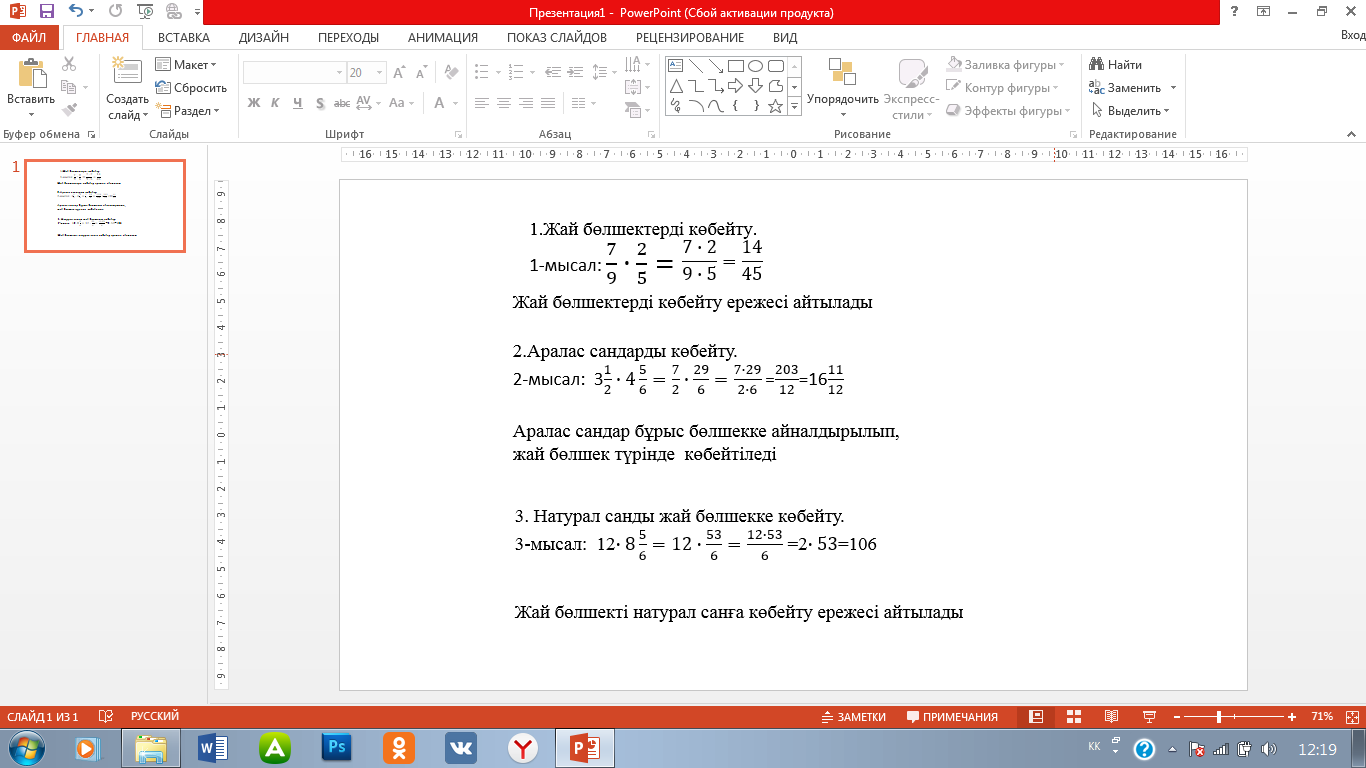Switch to the ПОКАЗ СЛАЙДОВ tab

point(557,38)
